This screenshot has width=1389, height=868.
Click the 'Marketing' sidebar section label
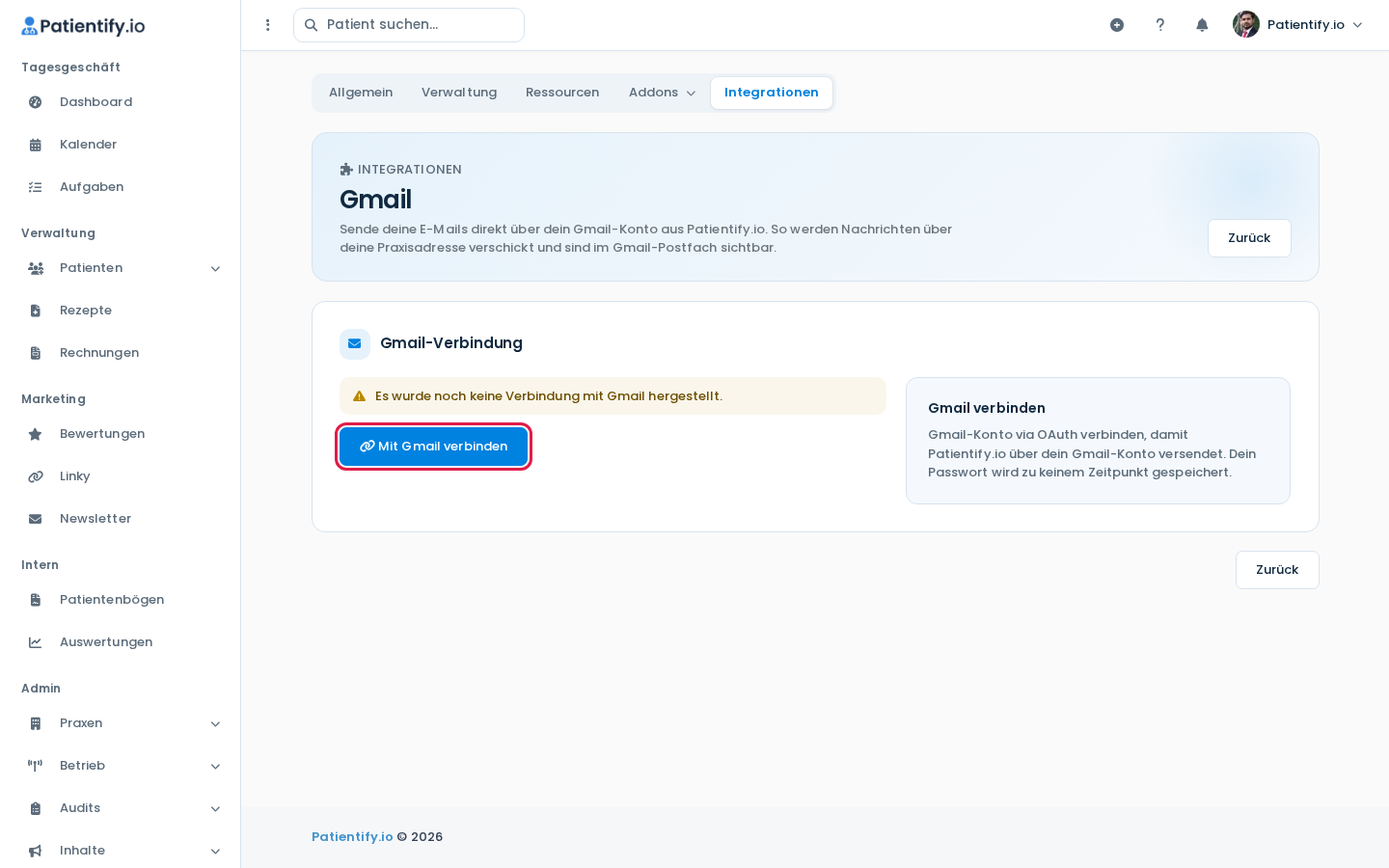53,399
